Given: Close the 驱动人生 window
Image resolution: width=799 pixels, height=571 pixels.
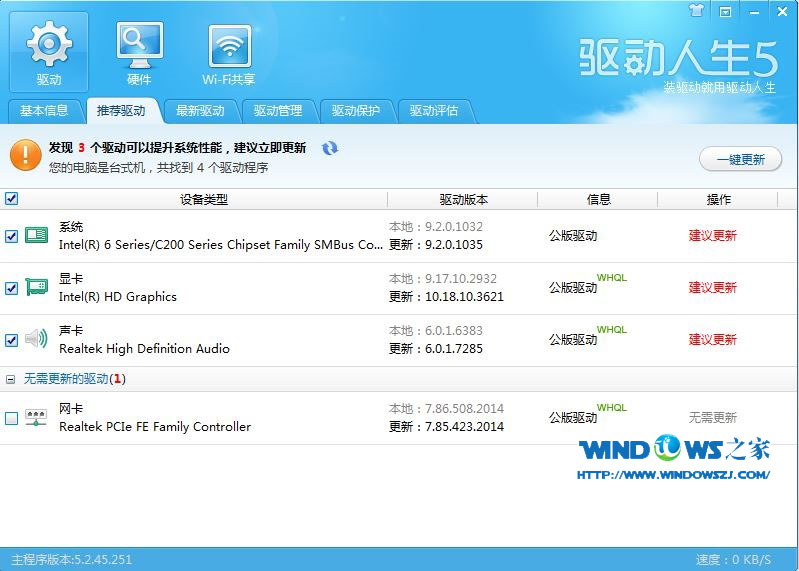Looking at the screenshot, I should click(x=783, y=11).
